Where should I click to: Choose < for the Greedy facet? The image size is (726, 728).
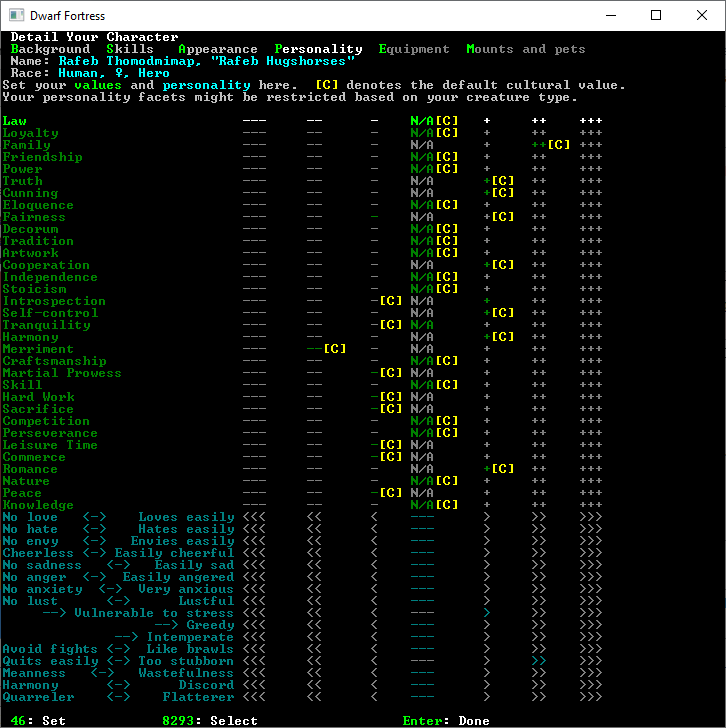click(x=375, y=625)
